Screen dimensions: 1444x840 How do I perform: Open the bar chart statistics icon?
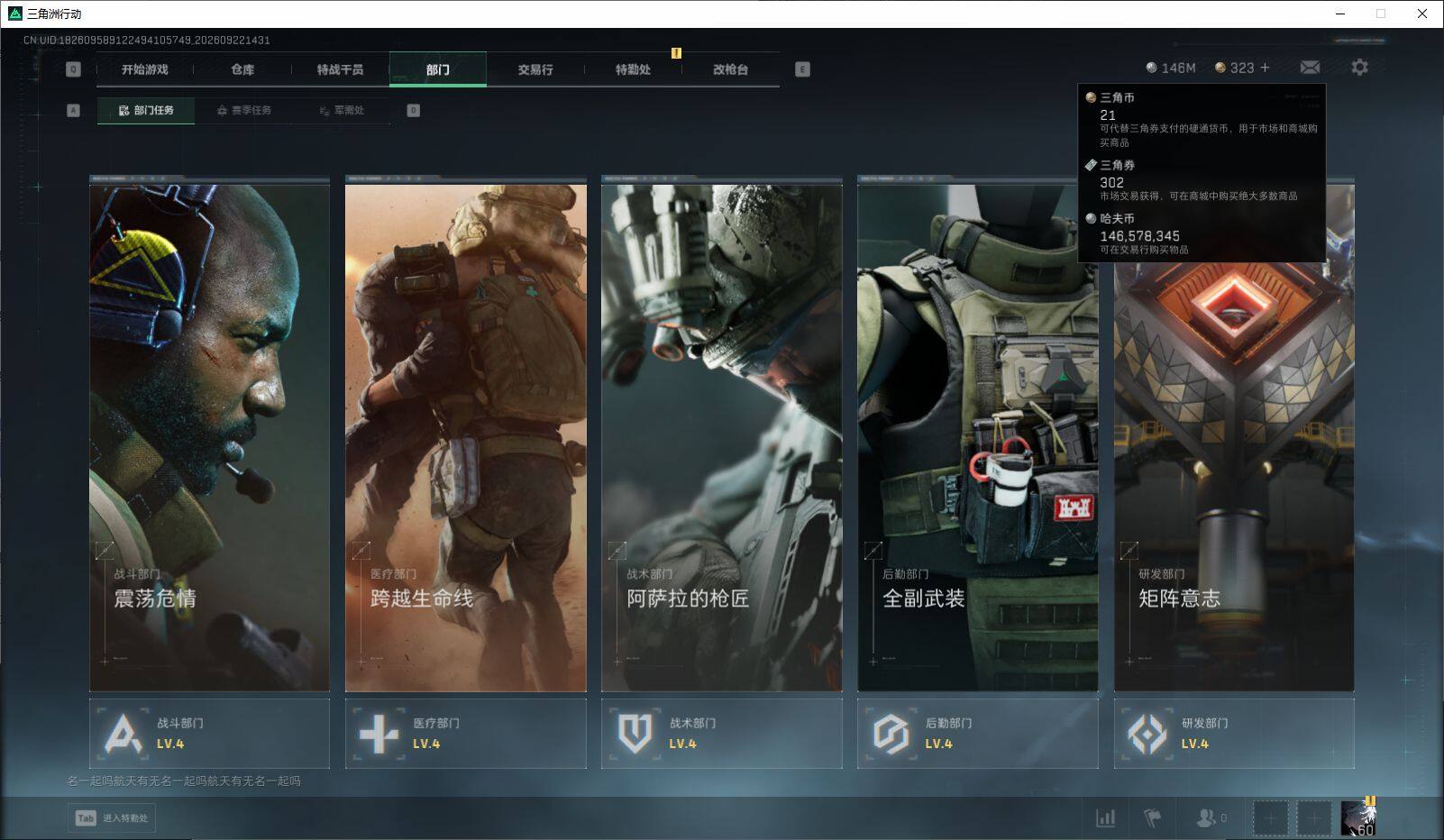[x=1105, y=818]
